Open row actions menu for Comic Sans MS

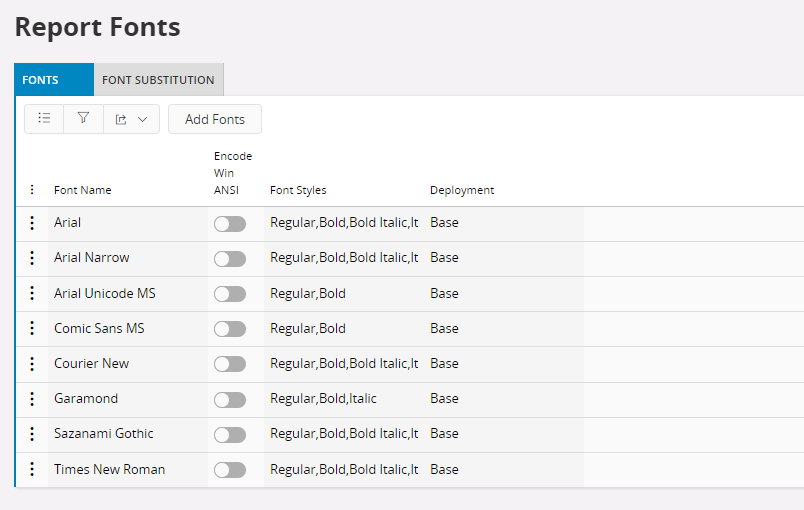click(x=32, y=329)
